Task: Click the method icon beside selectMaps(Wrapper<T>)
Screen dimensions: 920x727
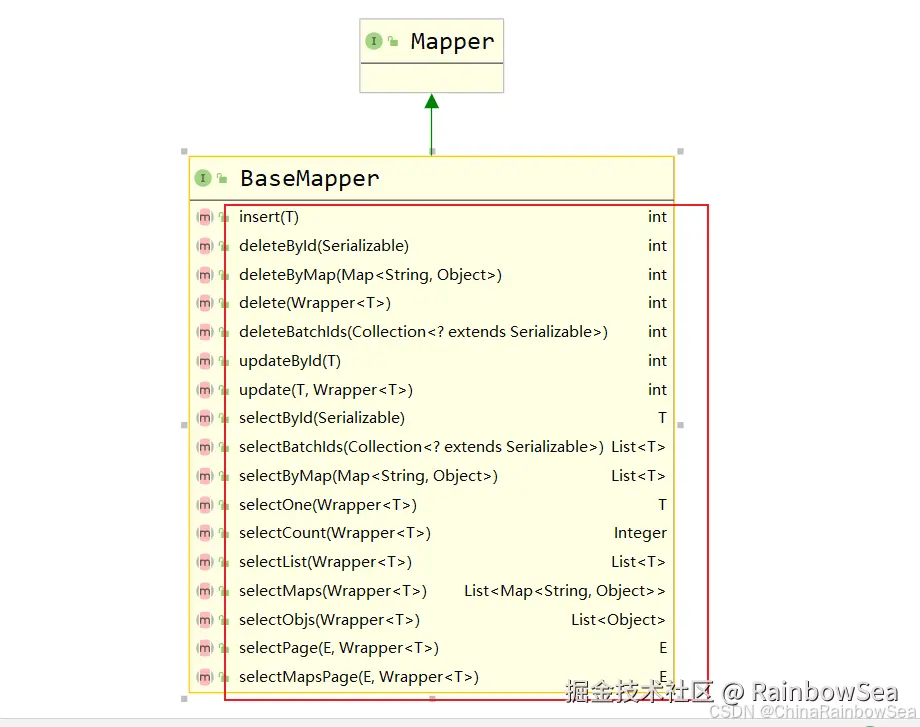Action: click(204, 591)
